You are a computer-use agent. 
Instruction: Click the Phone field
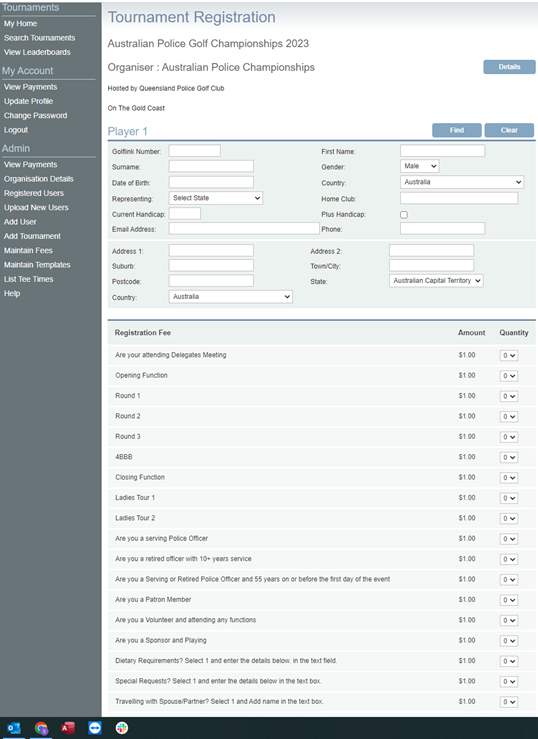(x=442, y=229)
